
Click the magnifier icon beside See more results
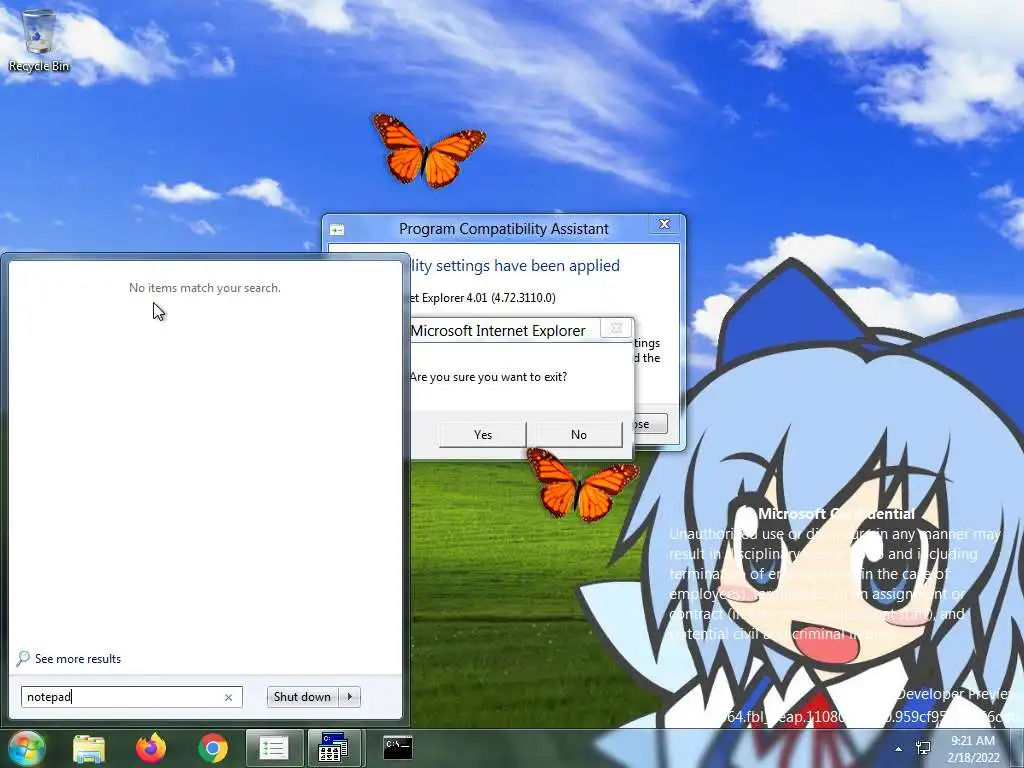[23, 658]
